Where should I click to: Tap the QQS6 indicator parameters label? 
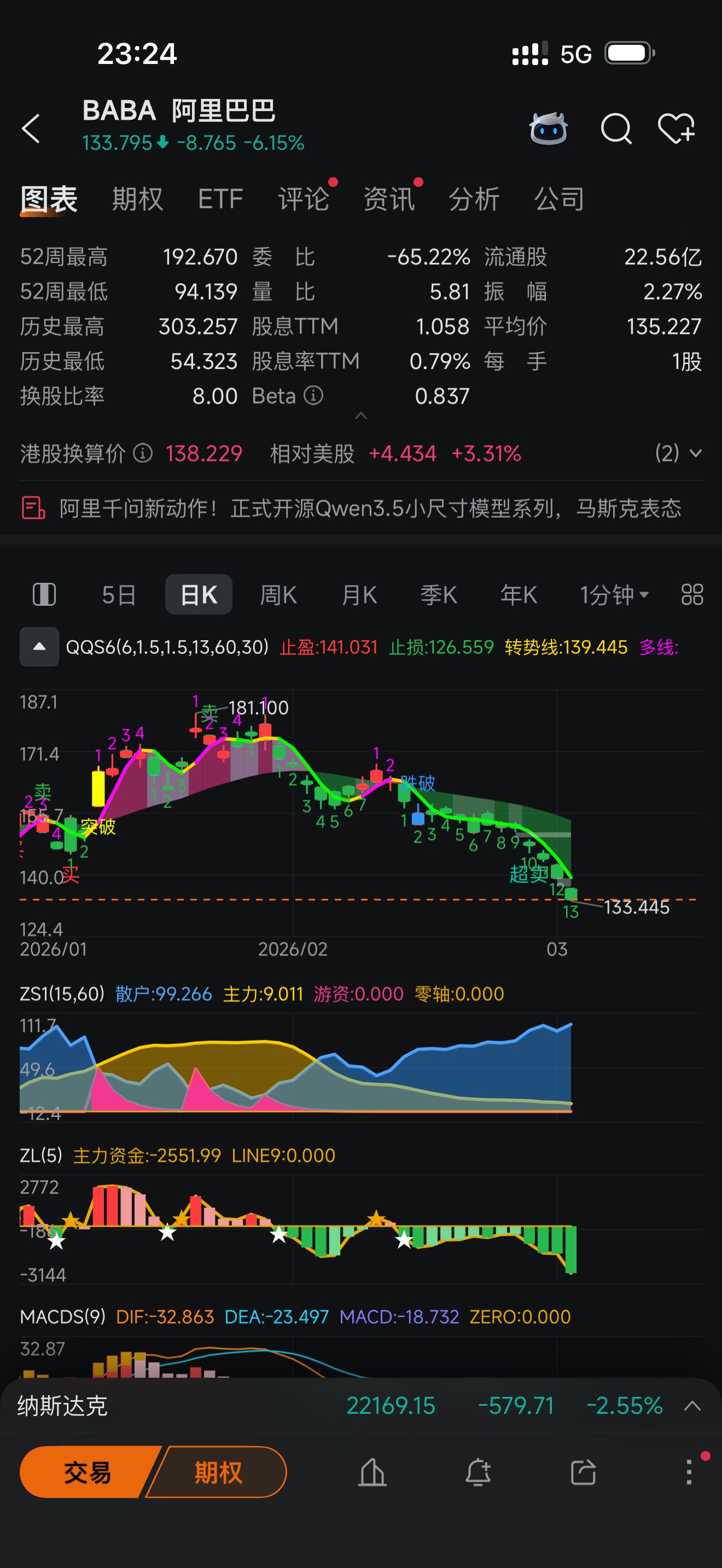point(167,646)
